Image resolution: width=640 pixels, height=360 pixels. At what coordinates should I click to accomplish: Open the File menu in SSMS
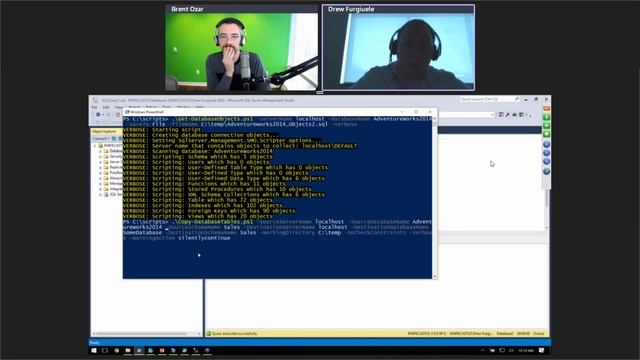tap(94, 107)
